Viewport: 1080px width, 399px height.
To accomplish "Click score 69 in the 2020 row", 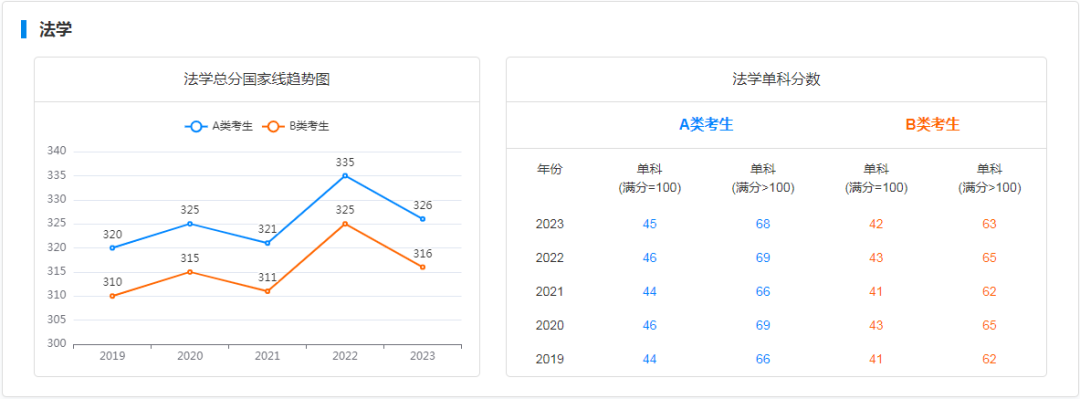I will pos(763,325).
